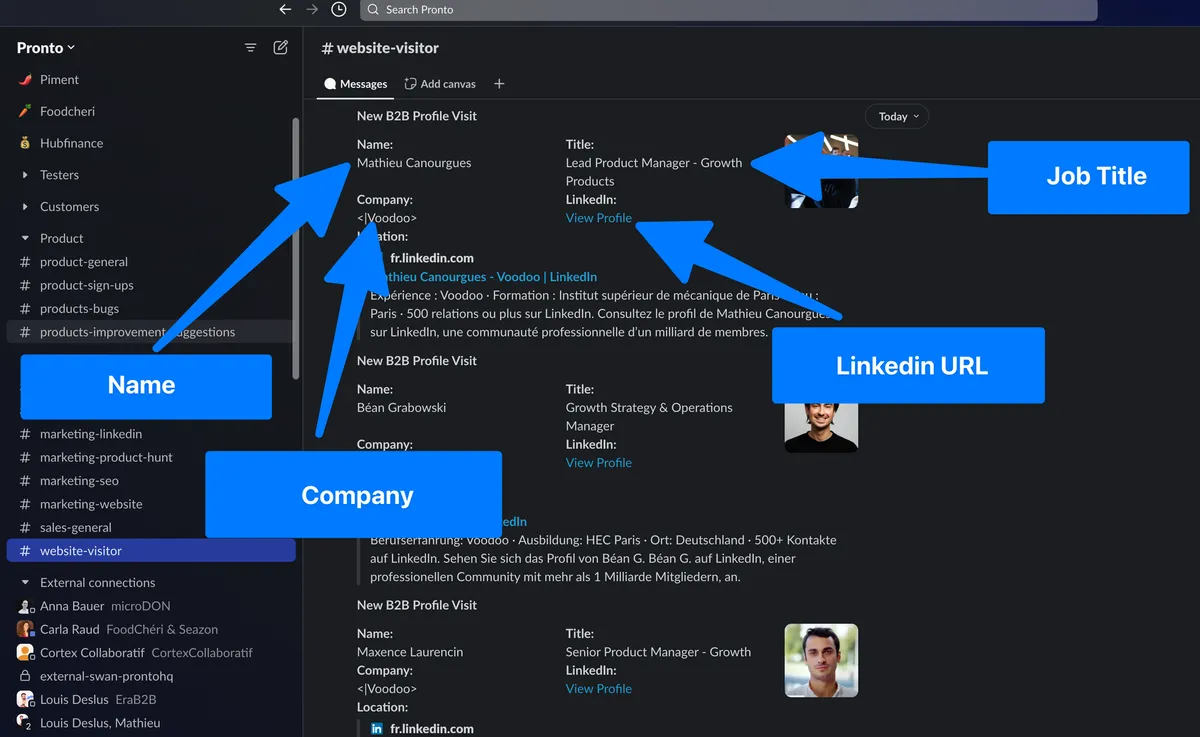The width and height of the screenshot is (1200, 737).
Task: Switch to the Messages tab
Action: [355, 84]
